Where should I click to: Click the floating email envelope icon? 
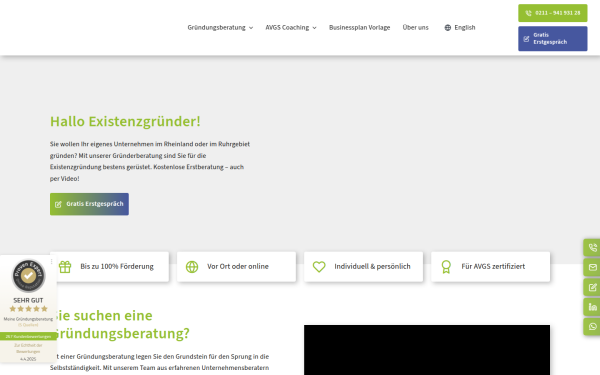(x=592, y=267)
